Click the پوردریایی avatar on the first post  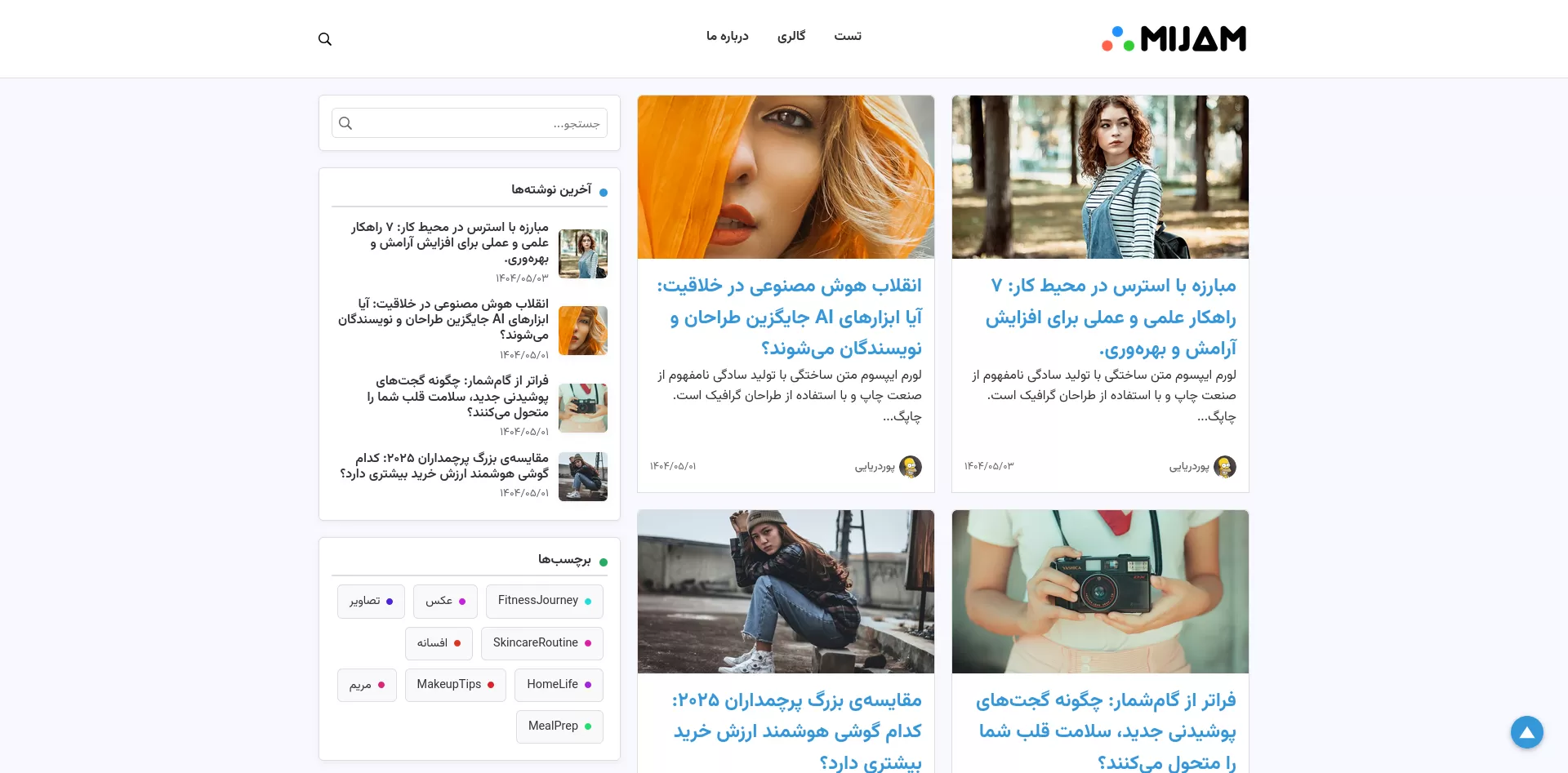(x=911, y=467)
